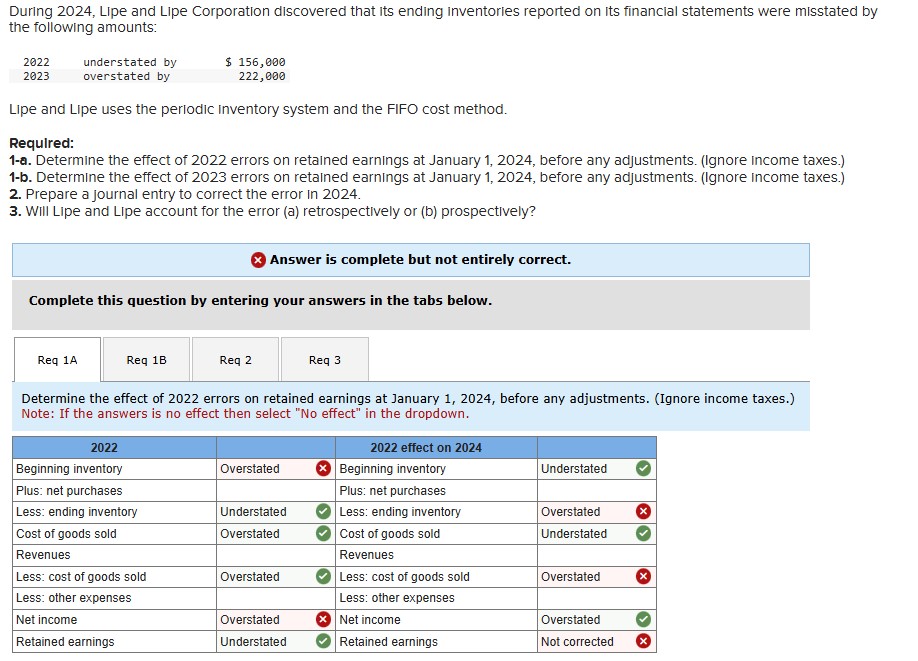The image size is (918, 661).
Task: Click green check beside 2024 Beginning inventory Understated
Action: pos(643,468)
